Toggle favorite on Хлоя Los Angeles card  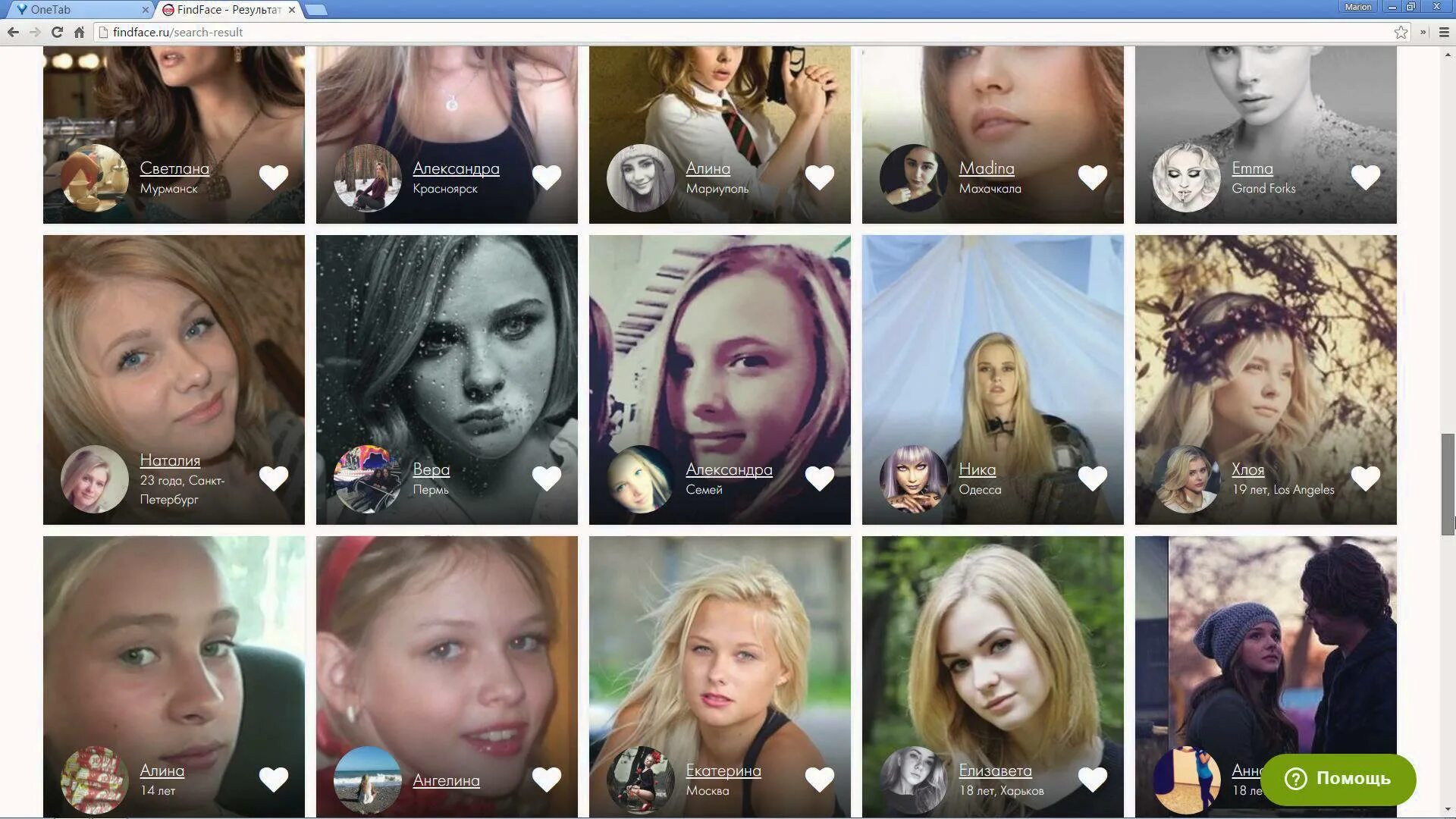click(x=1366, y=478)
